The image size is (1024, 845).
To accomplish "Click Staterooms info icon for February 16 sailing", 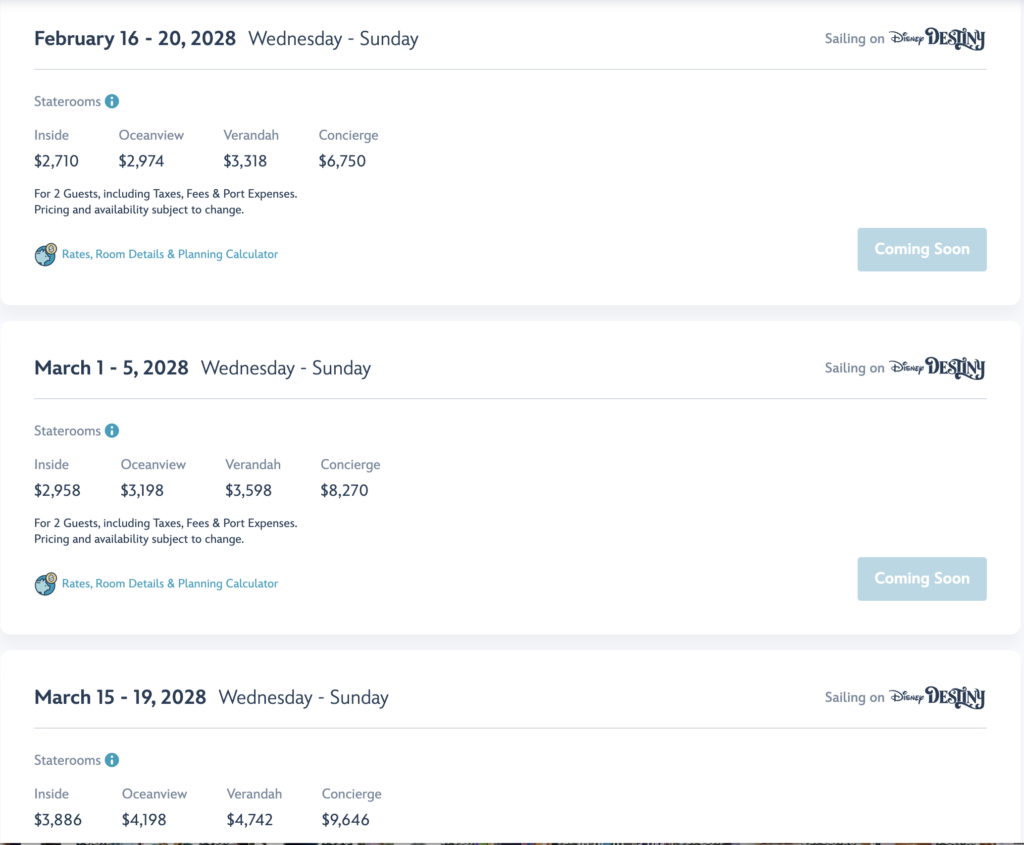I will point(112,101).
